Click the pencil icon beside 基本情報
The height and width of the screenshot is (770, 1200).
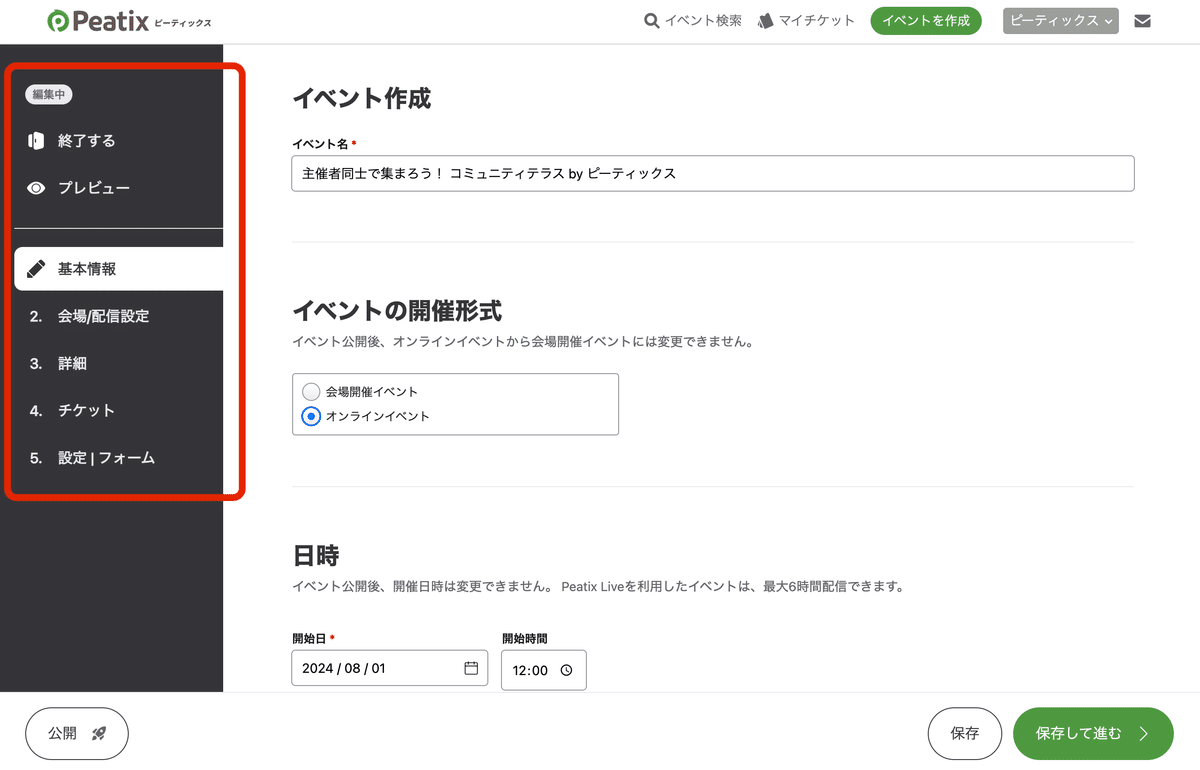(37, 268)
